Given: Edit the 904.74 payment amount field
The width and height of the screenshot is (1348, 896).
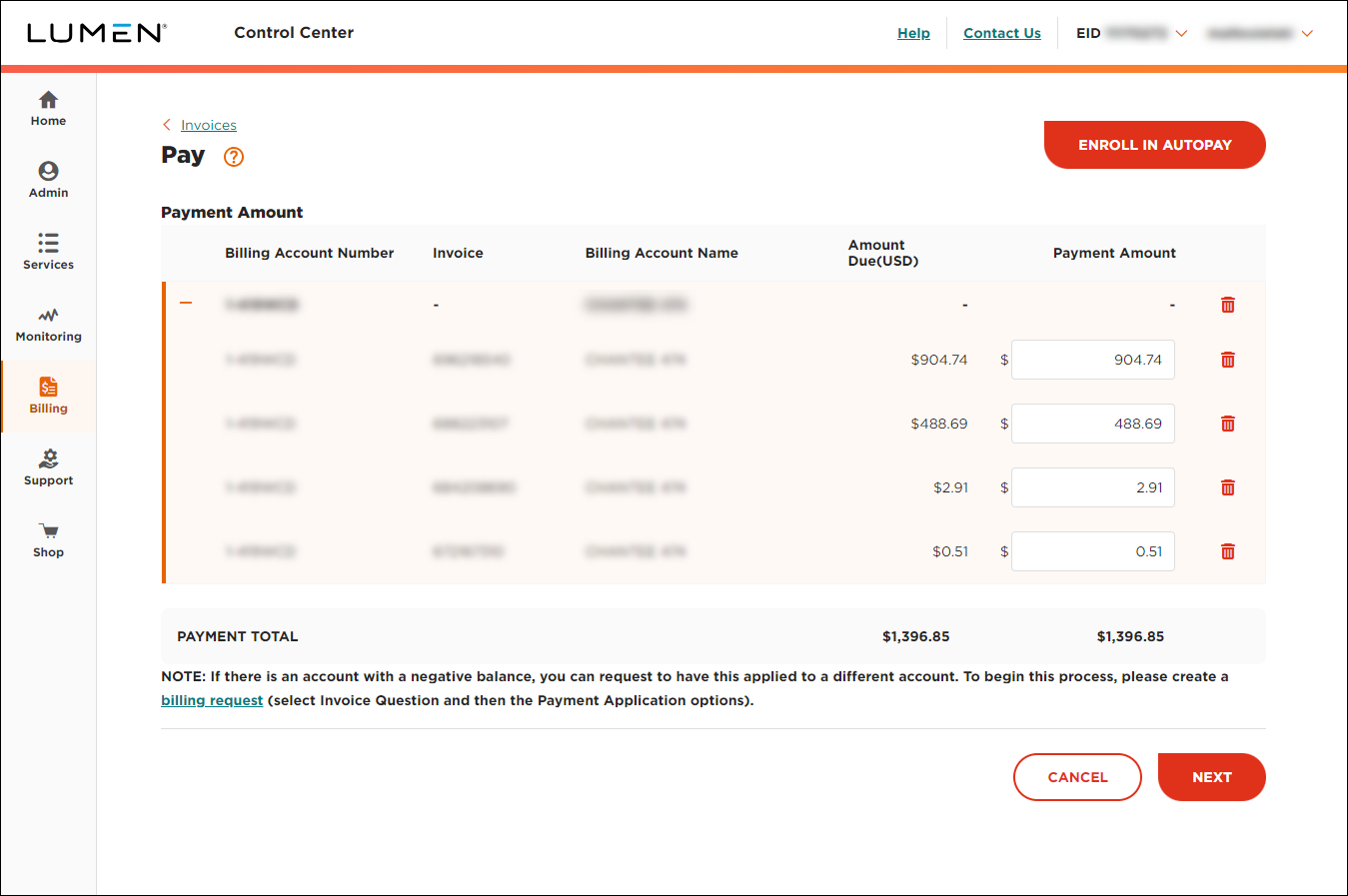Looking at the screenshot, I should pyautogui.click(x=1093, y=360).
